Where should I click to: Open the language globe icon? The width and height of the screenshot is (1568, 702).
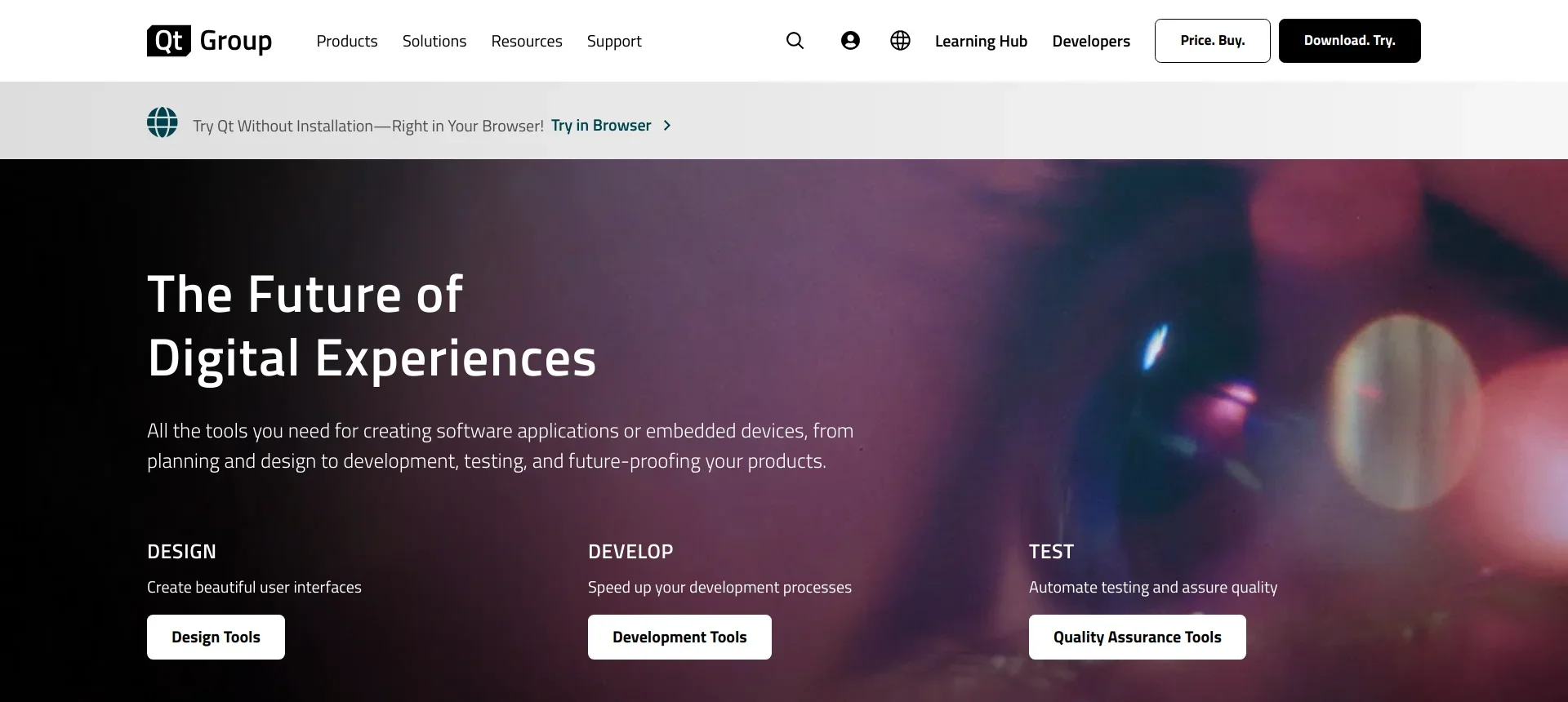[900, 41]
